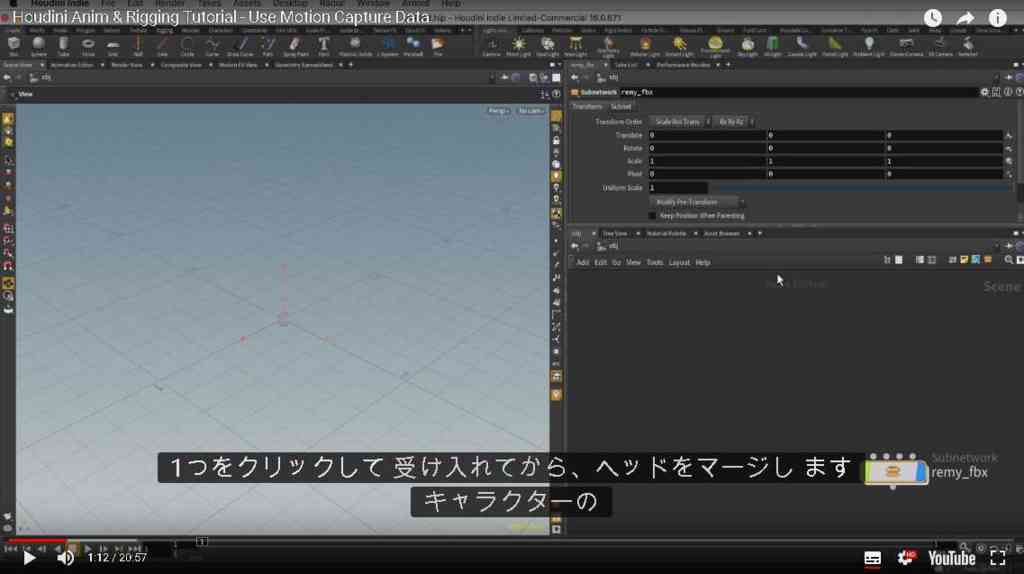Open the Help menu in macOS menu bar
This screenshot has height=574, width=1024.
coord(451,4)
